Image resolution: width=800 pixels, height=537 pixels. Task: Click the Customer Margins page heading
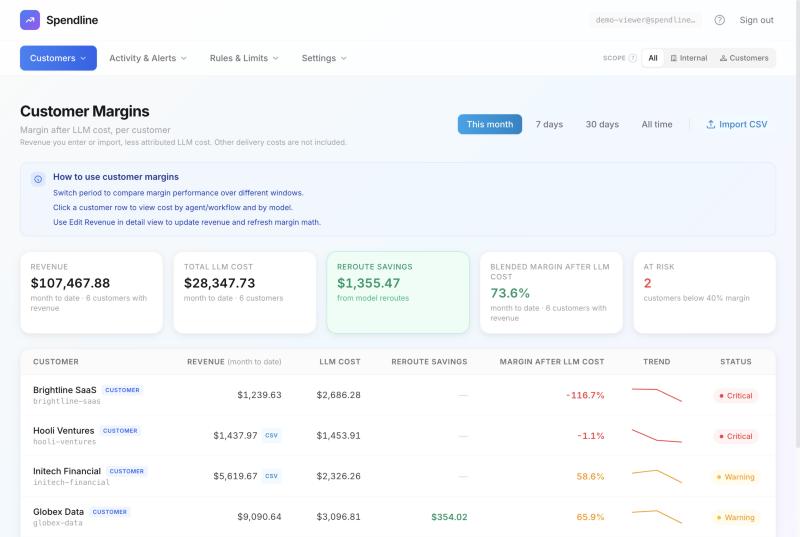point(85,111)
